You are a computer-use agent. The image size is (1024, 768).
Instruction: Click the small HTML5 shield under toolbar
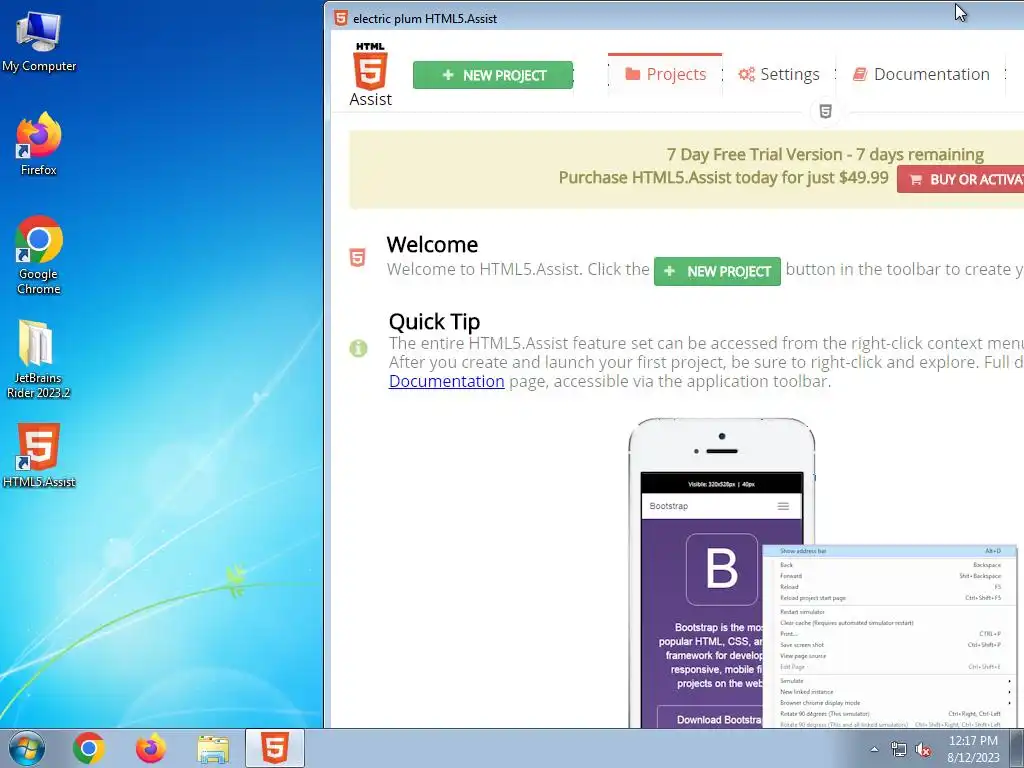pos(825,111)
